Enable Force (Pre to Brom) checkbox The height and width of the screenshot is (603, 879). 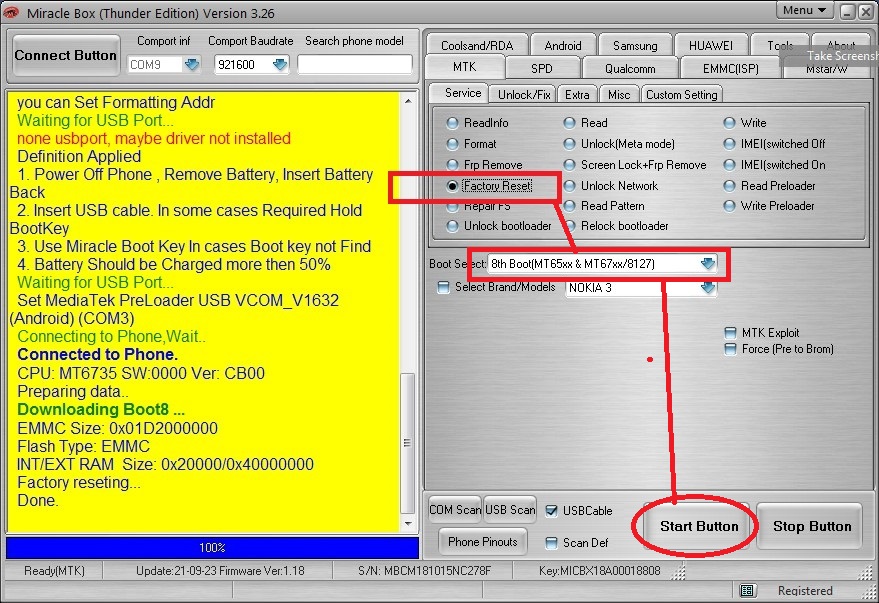[x=730, y=349]
